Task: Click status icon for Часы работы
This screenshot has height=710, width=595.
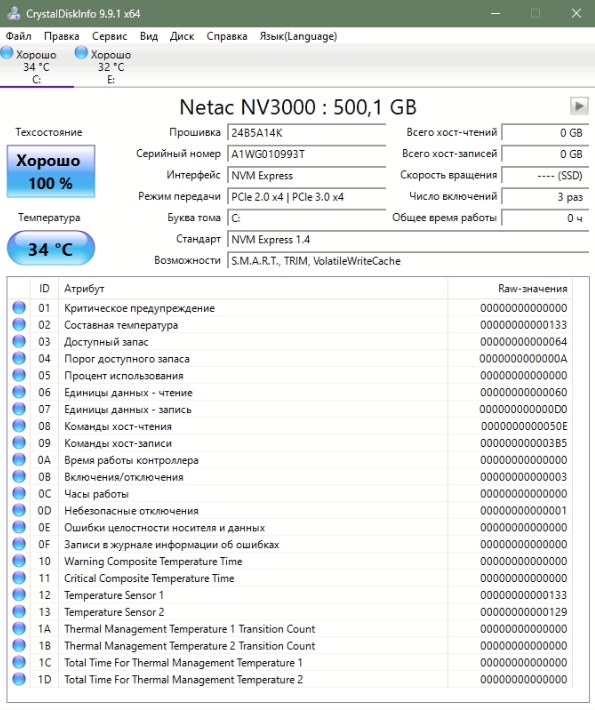Action: 19,493
